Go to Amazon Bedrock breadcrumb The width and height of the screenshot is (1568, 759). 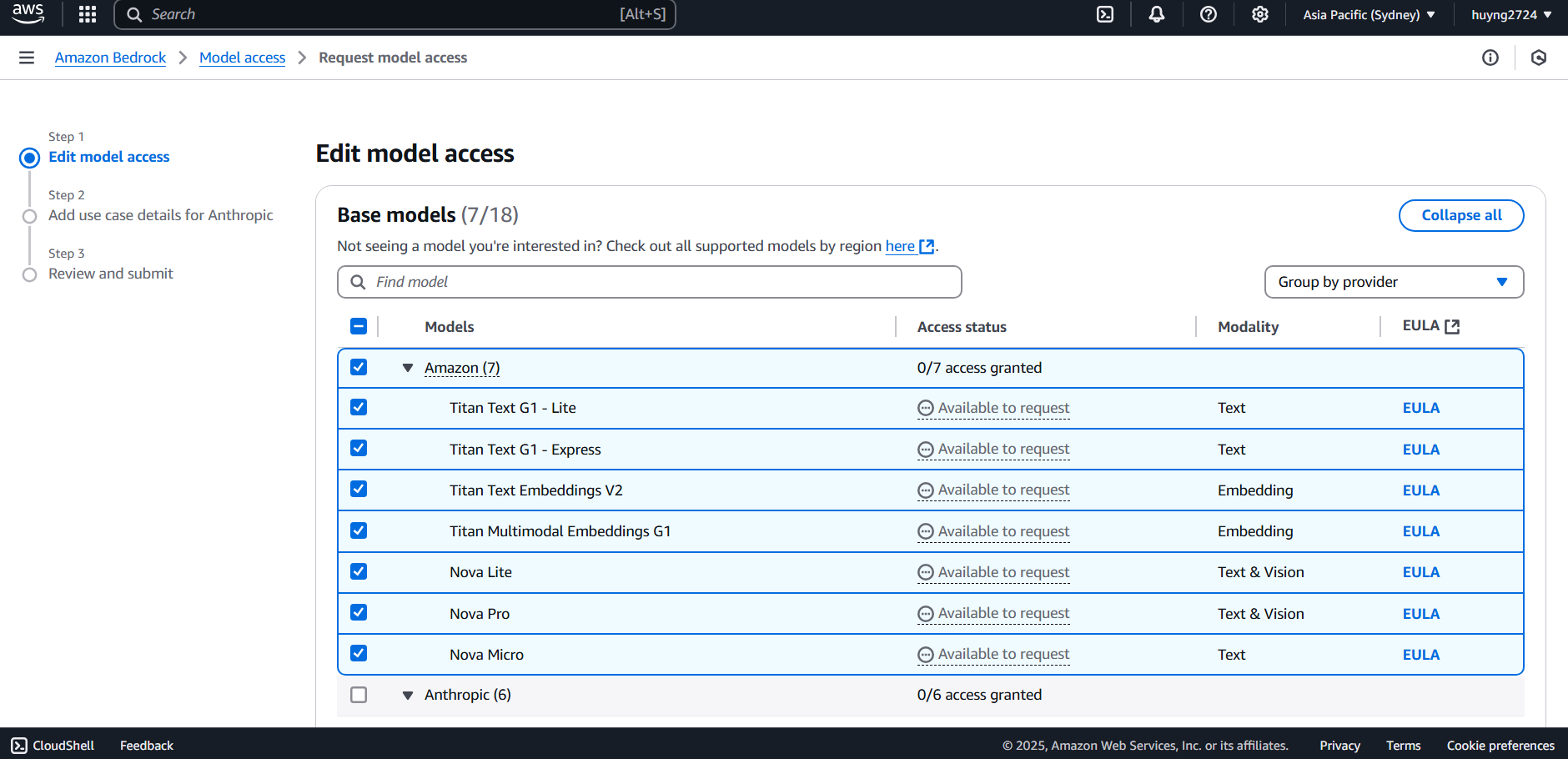(110, 58)
